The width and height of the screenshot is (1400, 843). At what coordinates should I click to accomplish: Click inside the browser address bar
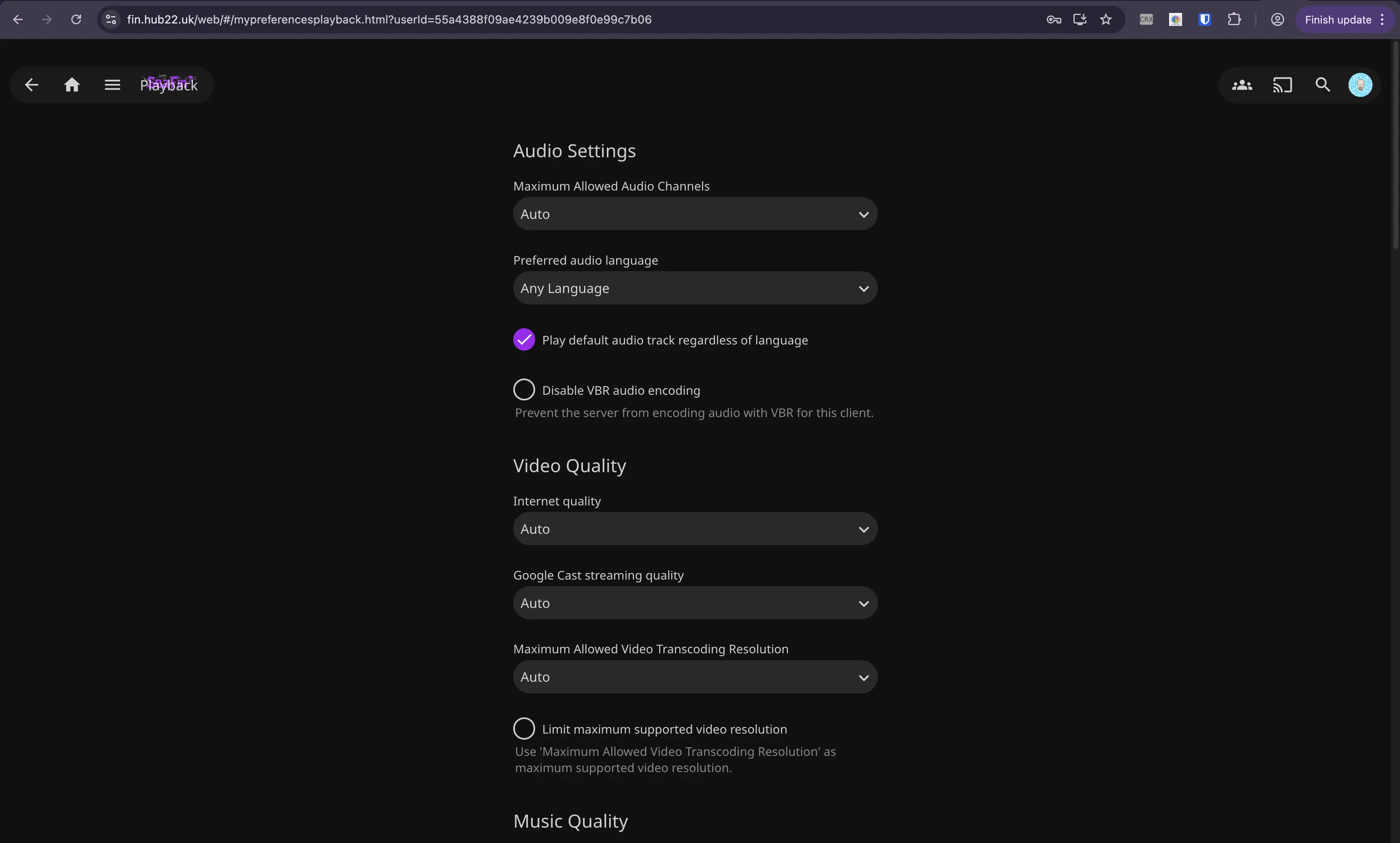pos(397,19)
